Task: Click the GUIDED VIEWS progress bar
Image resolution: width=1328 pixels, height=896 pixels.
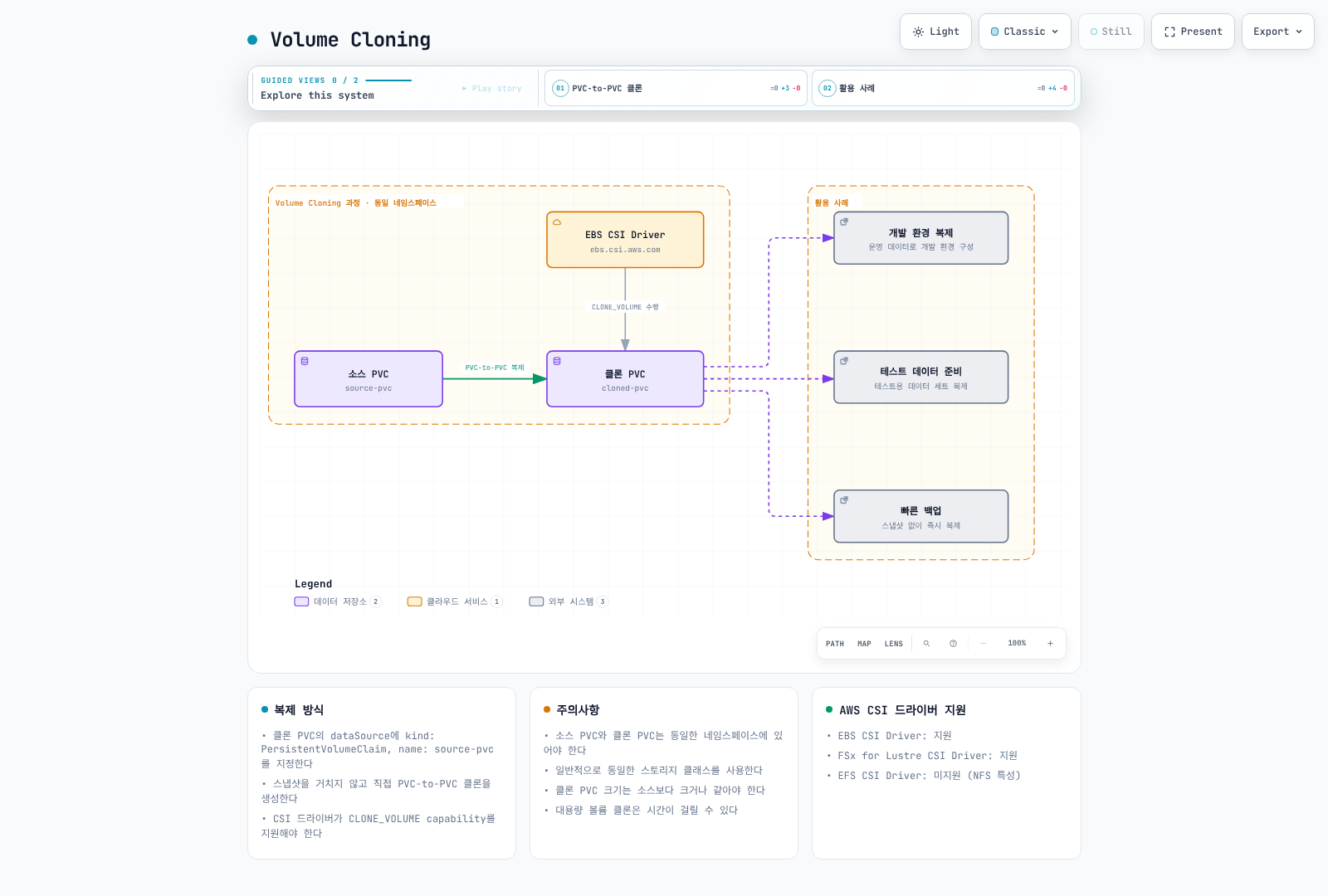Action: [x=388, y=80]
